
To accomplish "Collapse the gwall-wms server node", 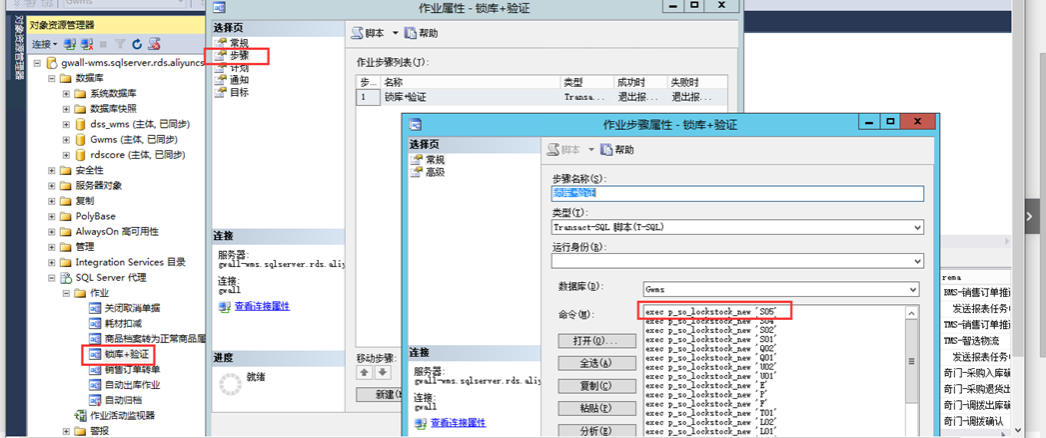I will (x=37, y=63).
